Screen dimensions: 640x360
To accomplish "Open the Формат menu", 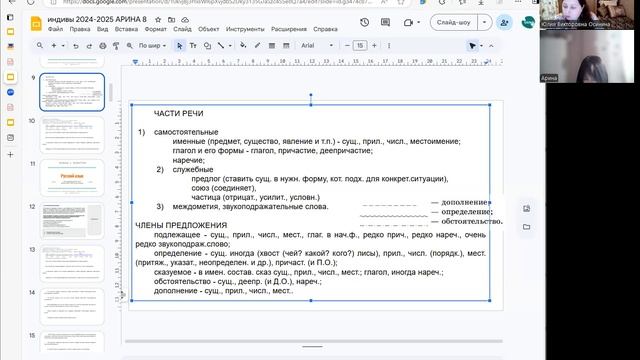I will tap(156, 29).
